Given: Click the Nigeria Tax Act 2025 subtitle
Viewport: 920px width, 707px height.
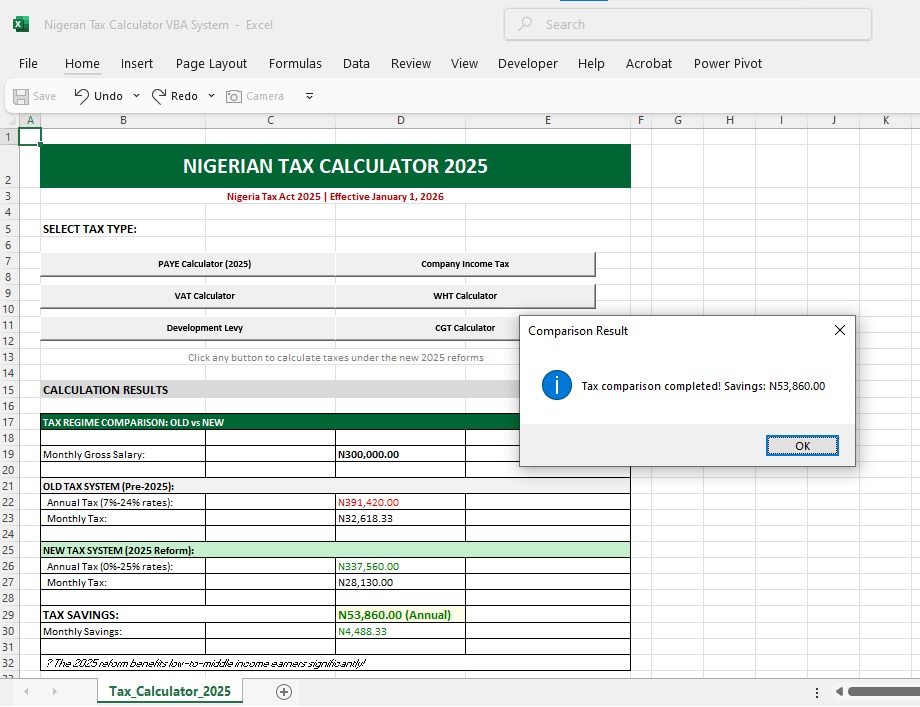Looking at the screenshot, I should 335,197.
